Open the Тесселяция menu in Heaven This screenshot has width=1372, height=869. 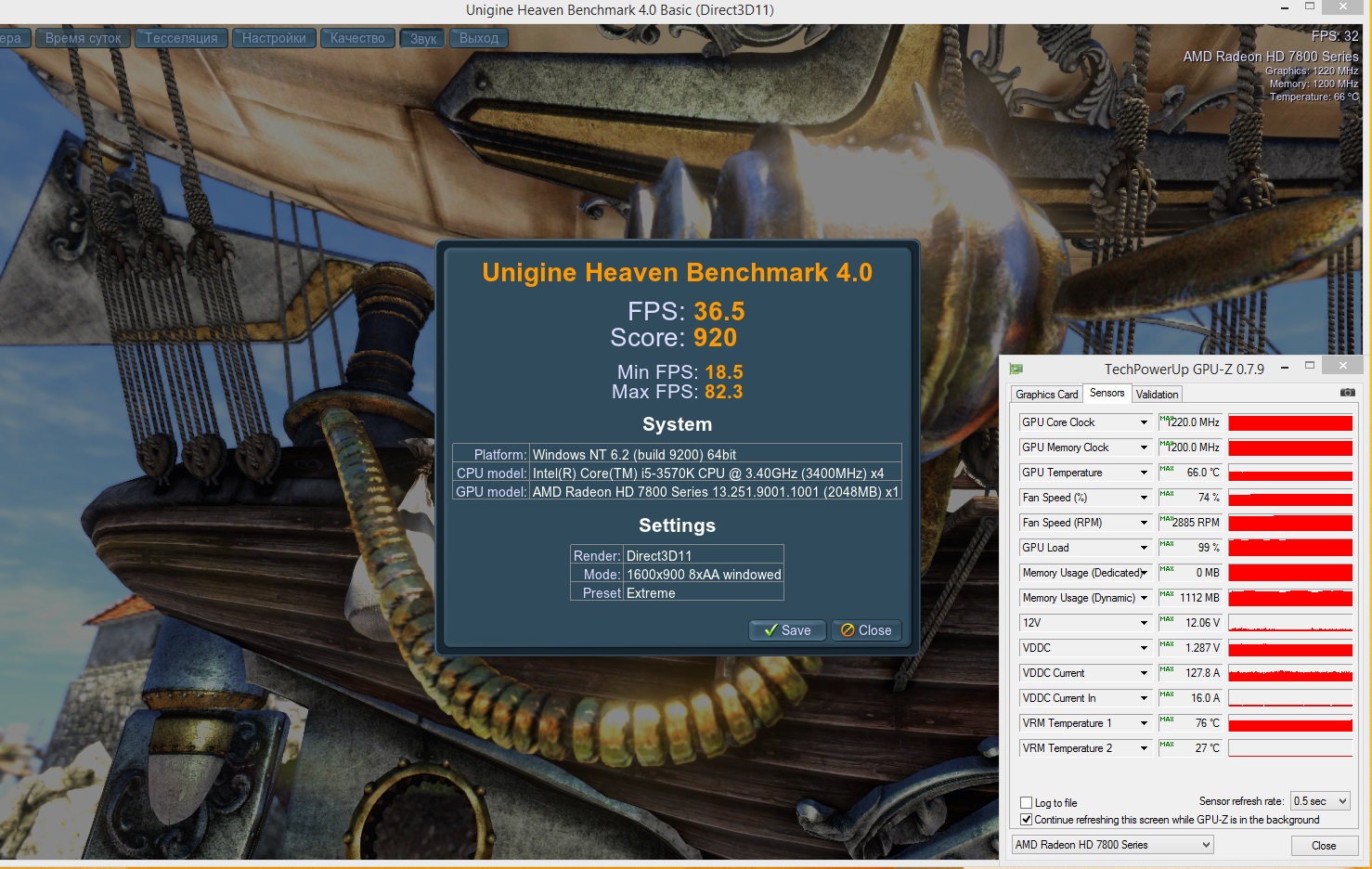coord(181,38)
